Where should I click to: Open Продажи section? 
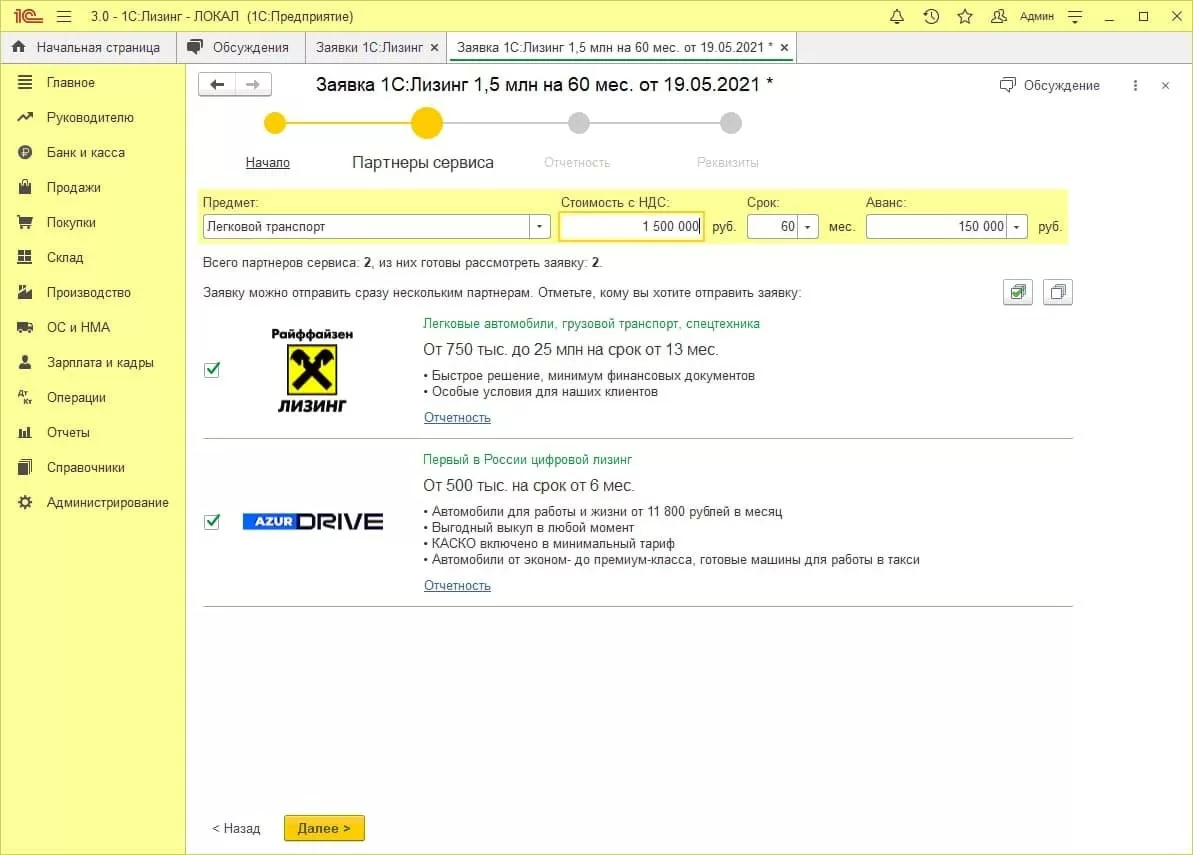[73, 187]
